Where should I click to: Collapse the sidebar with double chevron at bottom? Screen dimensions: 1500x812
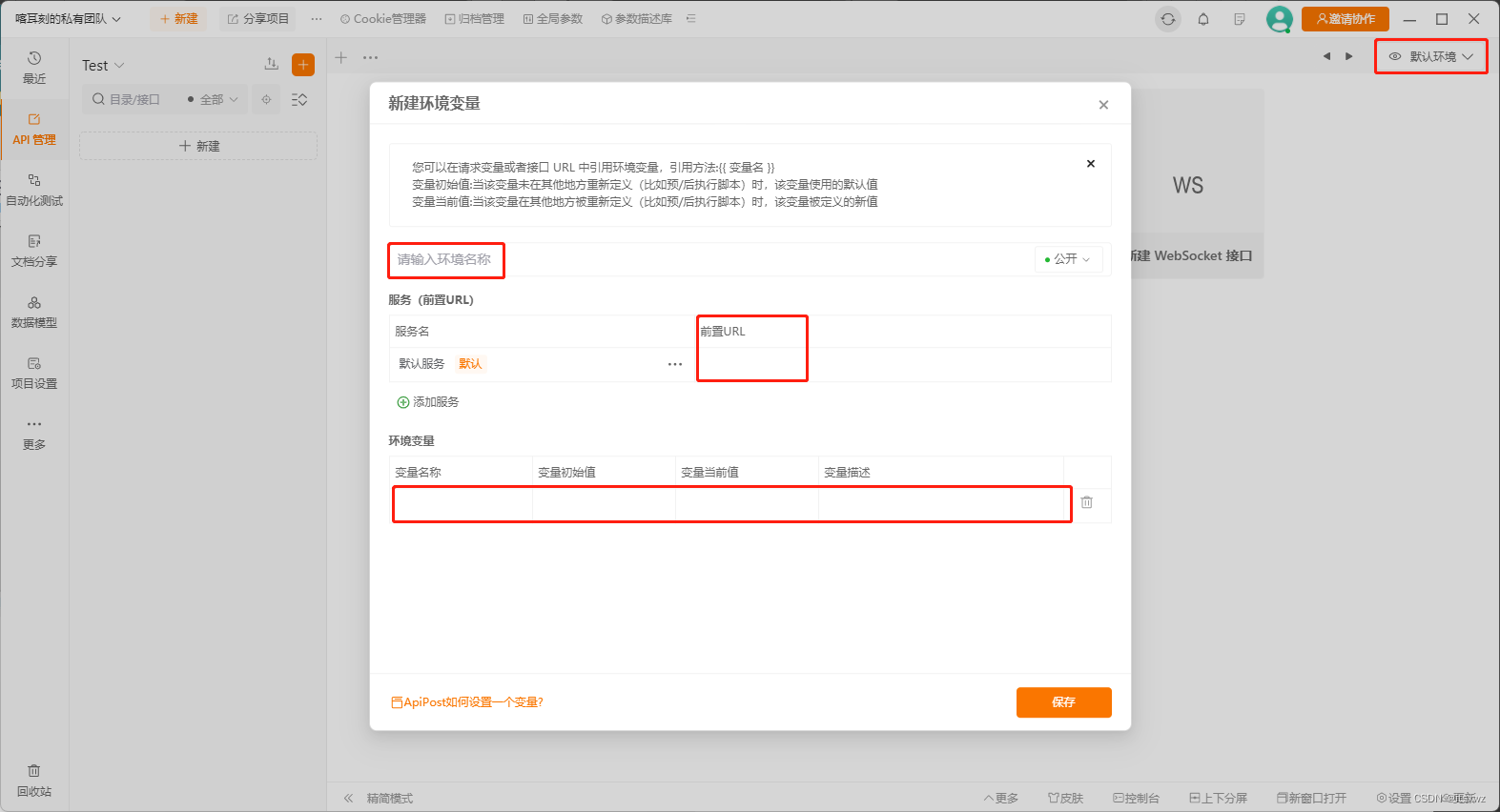(x=348, y=798)
